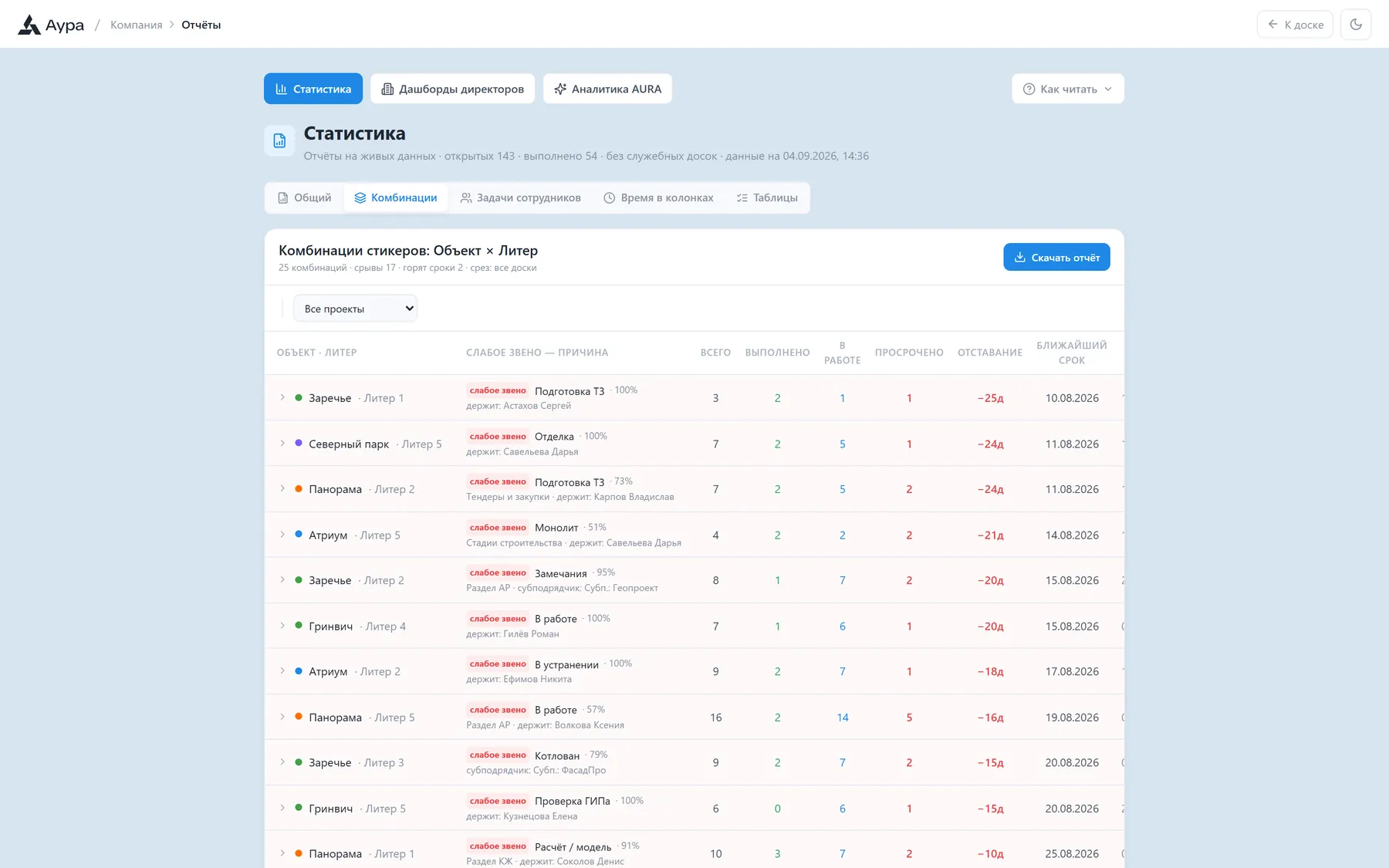
Task: Open Аналитика AURA section
Action: [x=607, y=89]
